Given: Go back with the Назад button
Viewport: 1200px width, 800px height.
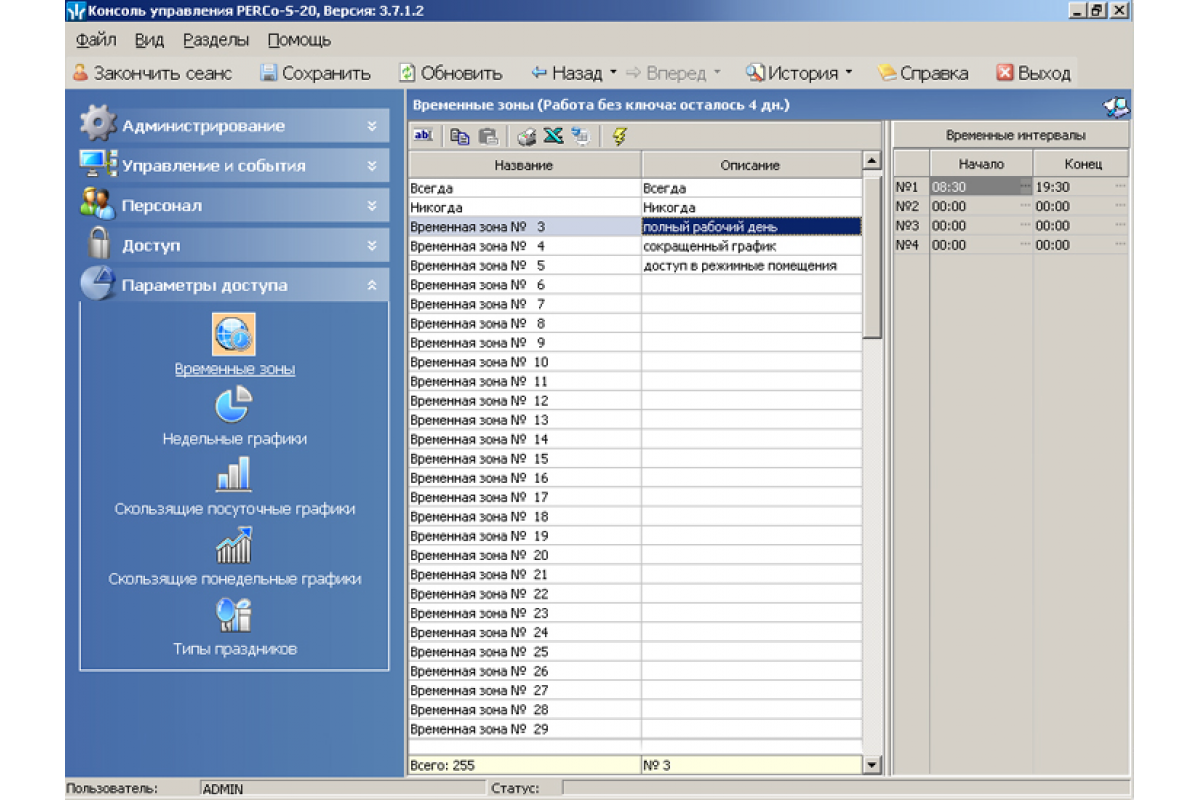Looking at the screenshot, I should 567,73.
